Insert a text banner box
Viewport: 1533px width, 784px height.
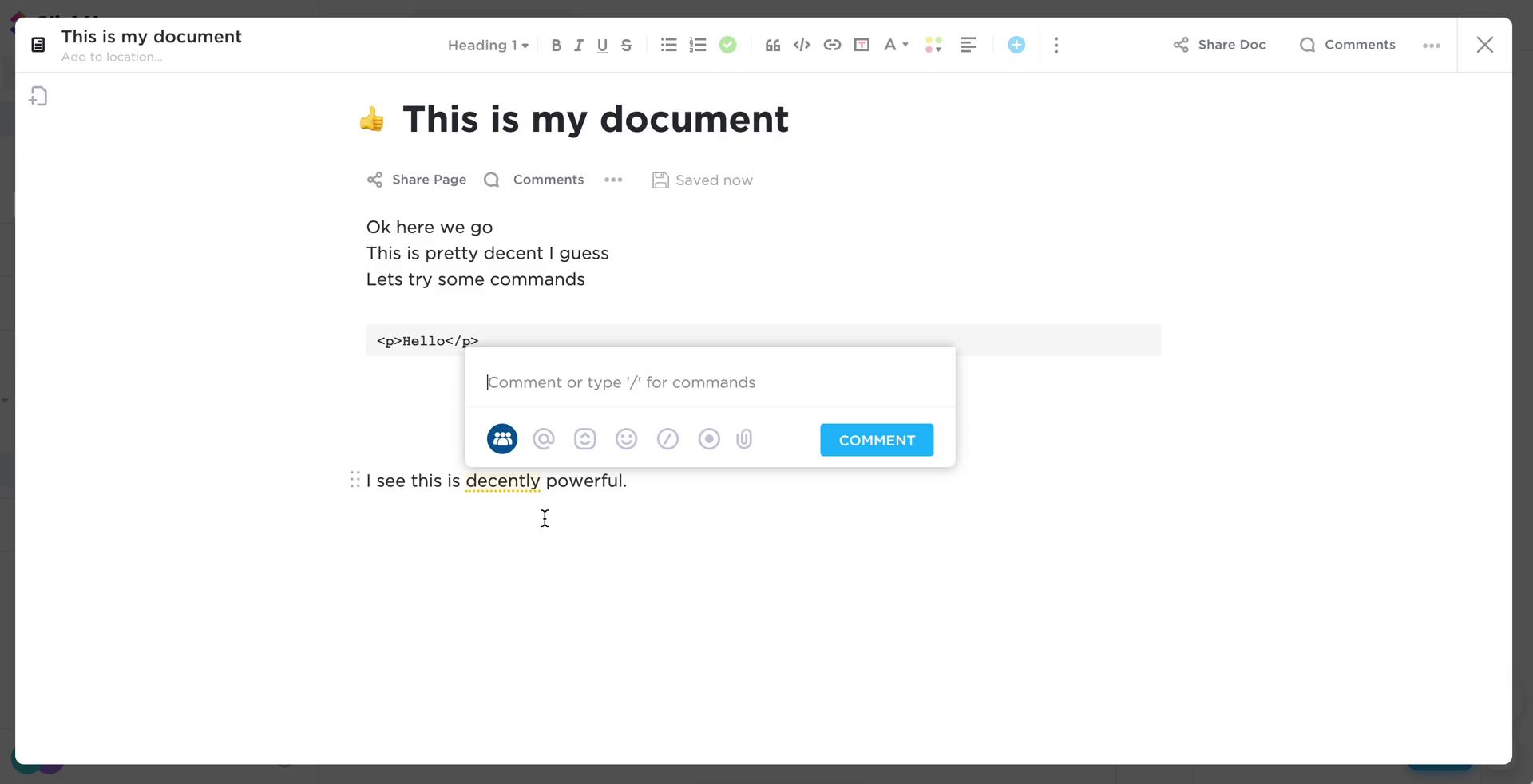862,45
